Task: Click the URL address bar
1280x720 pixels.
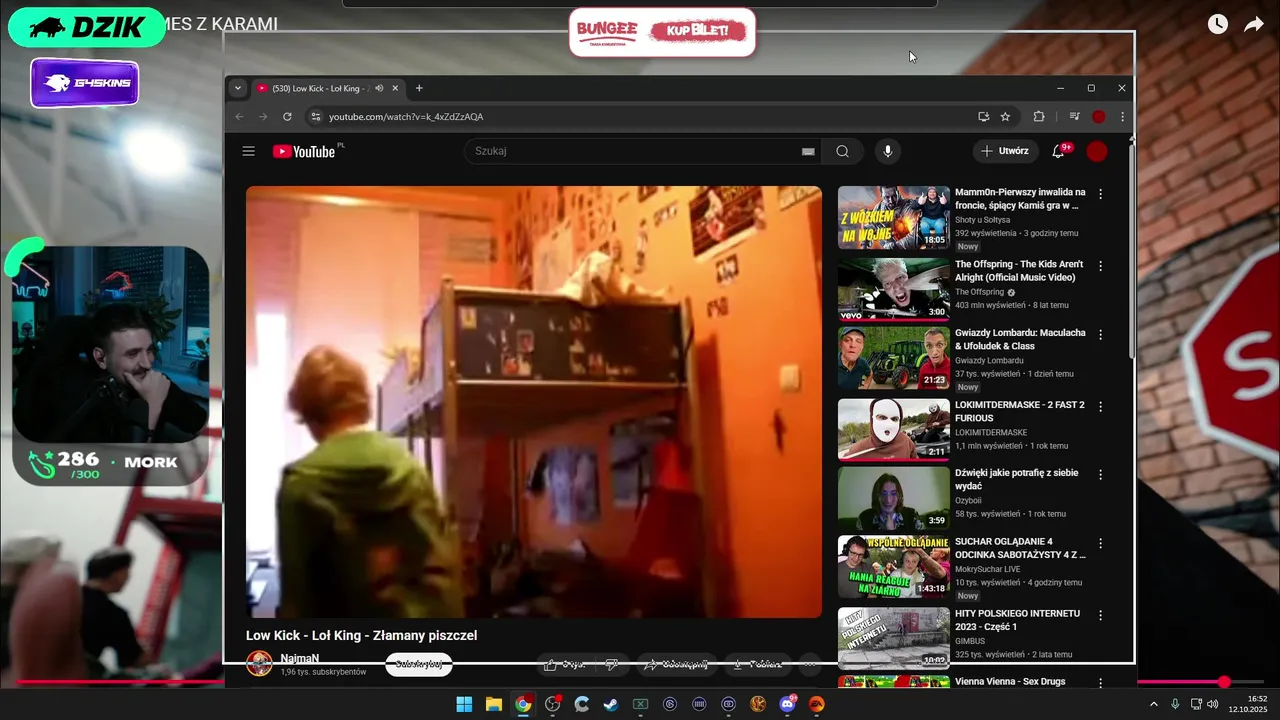Action: [x=640, y=117]
